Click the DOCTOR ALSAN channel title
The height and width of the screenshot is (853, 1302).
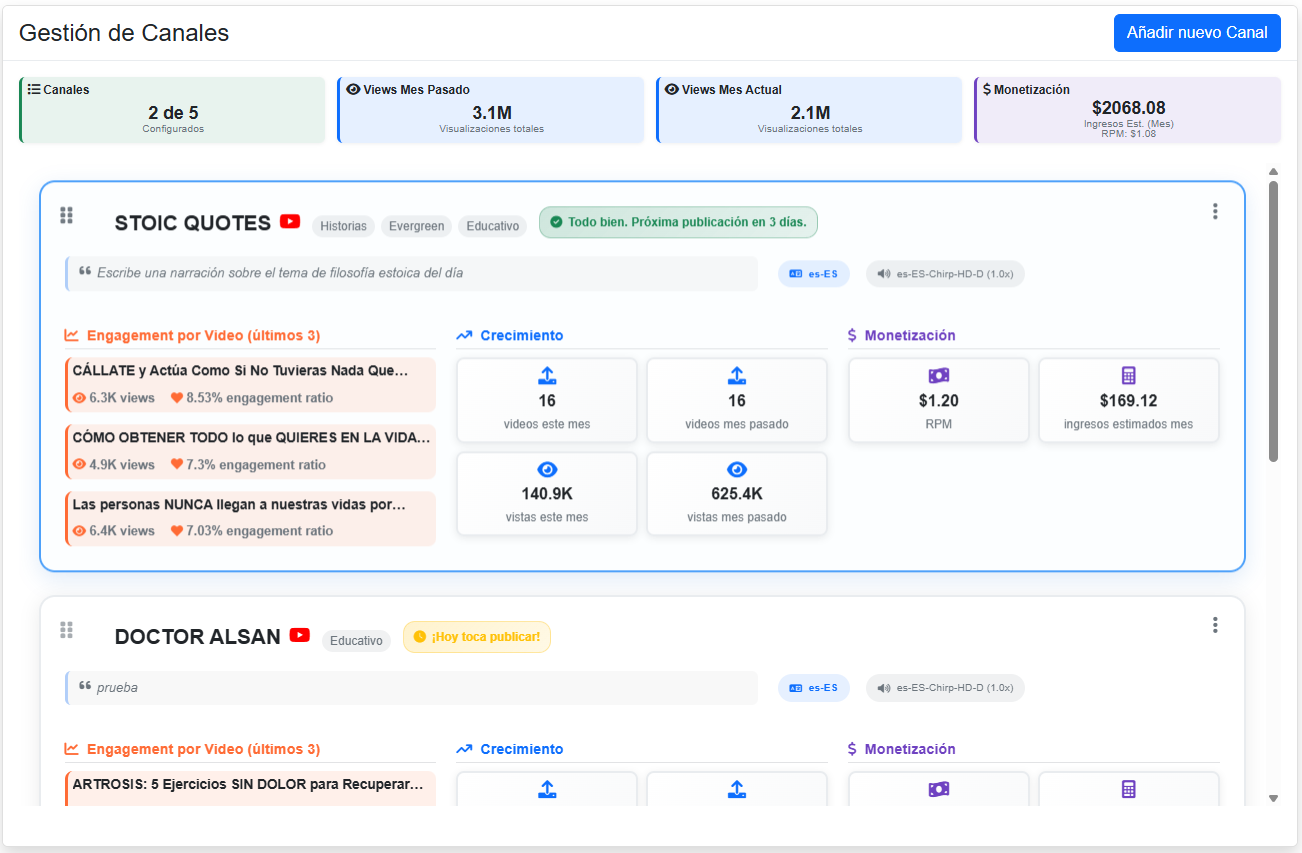click(198, 637)
